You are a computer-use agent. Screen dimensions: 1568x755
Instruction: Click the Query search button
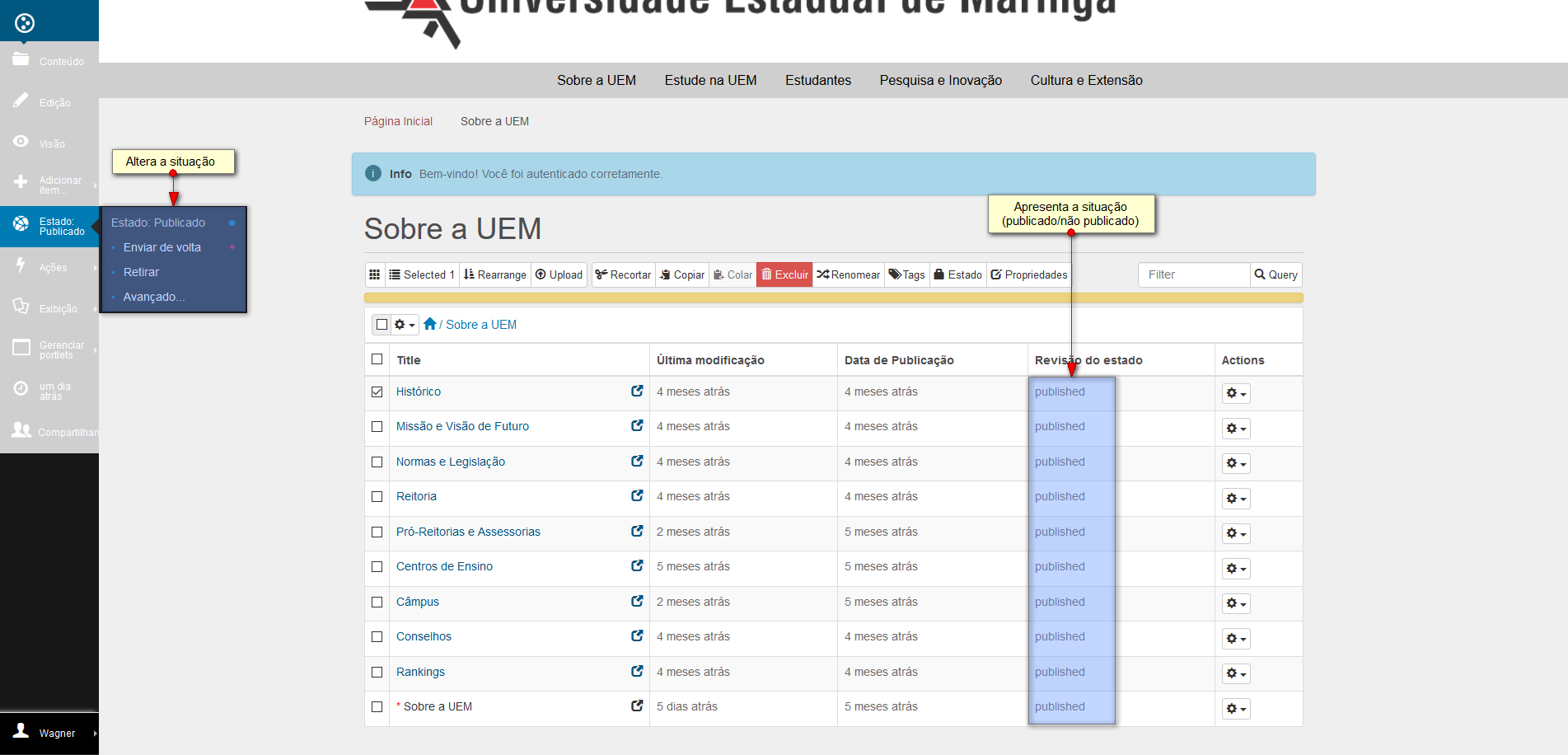1276,274
